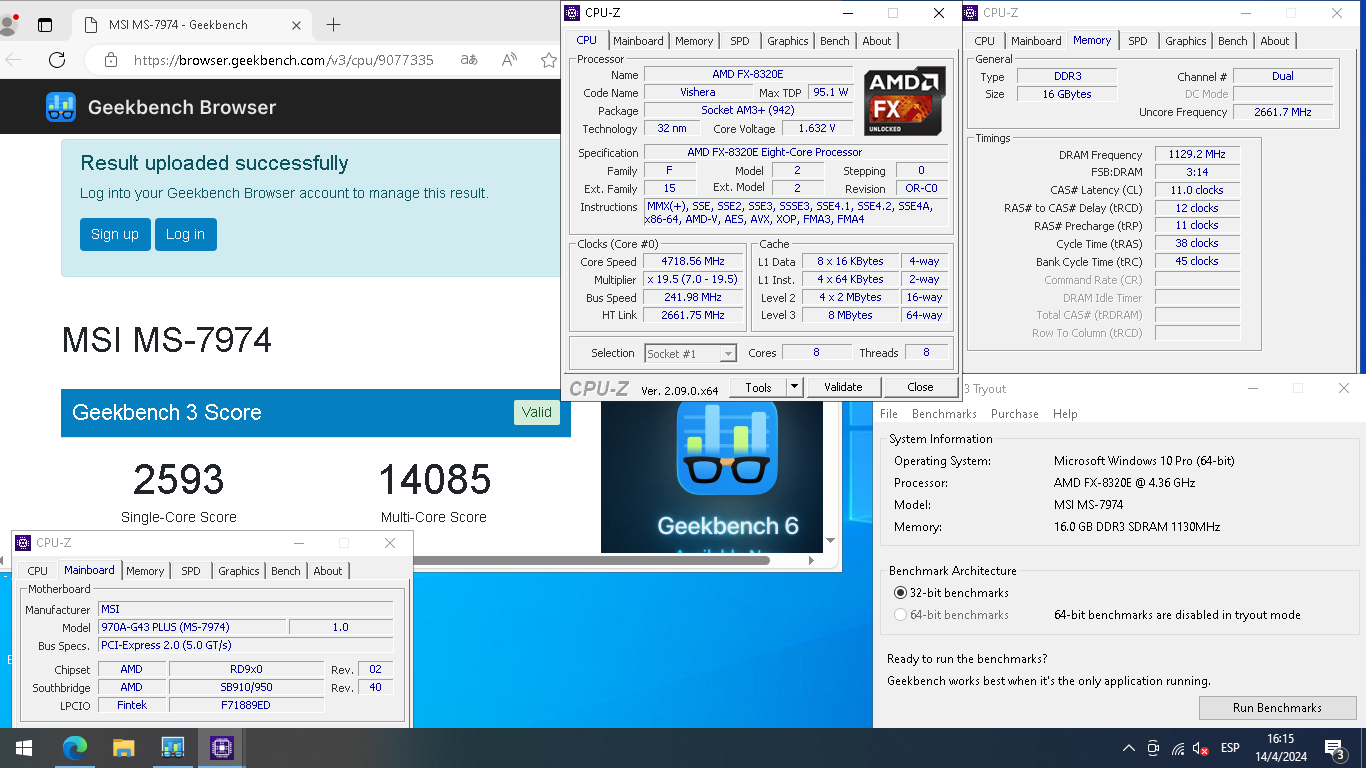Open the File menu in Geekbench Tryout

pos(889,414)
